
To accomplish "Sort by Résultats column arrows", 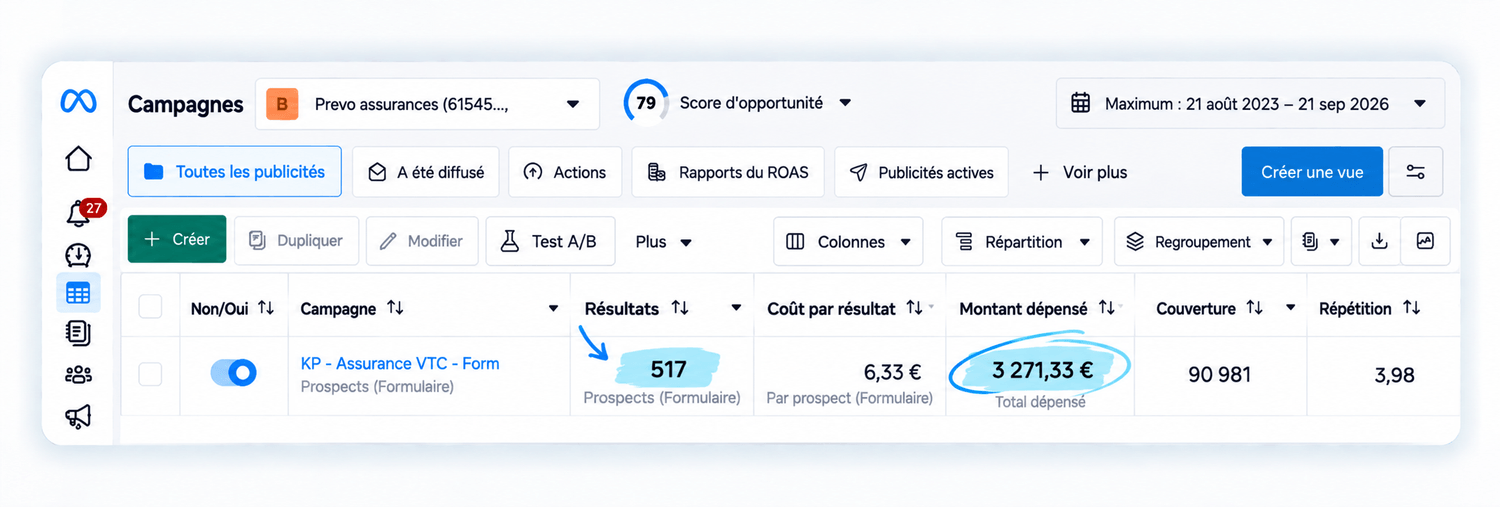I will coord(680,308).
